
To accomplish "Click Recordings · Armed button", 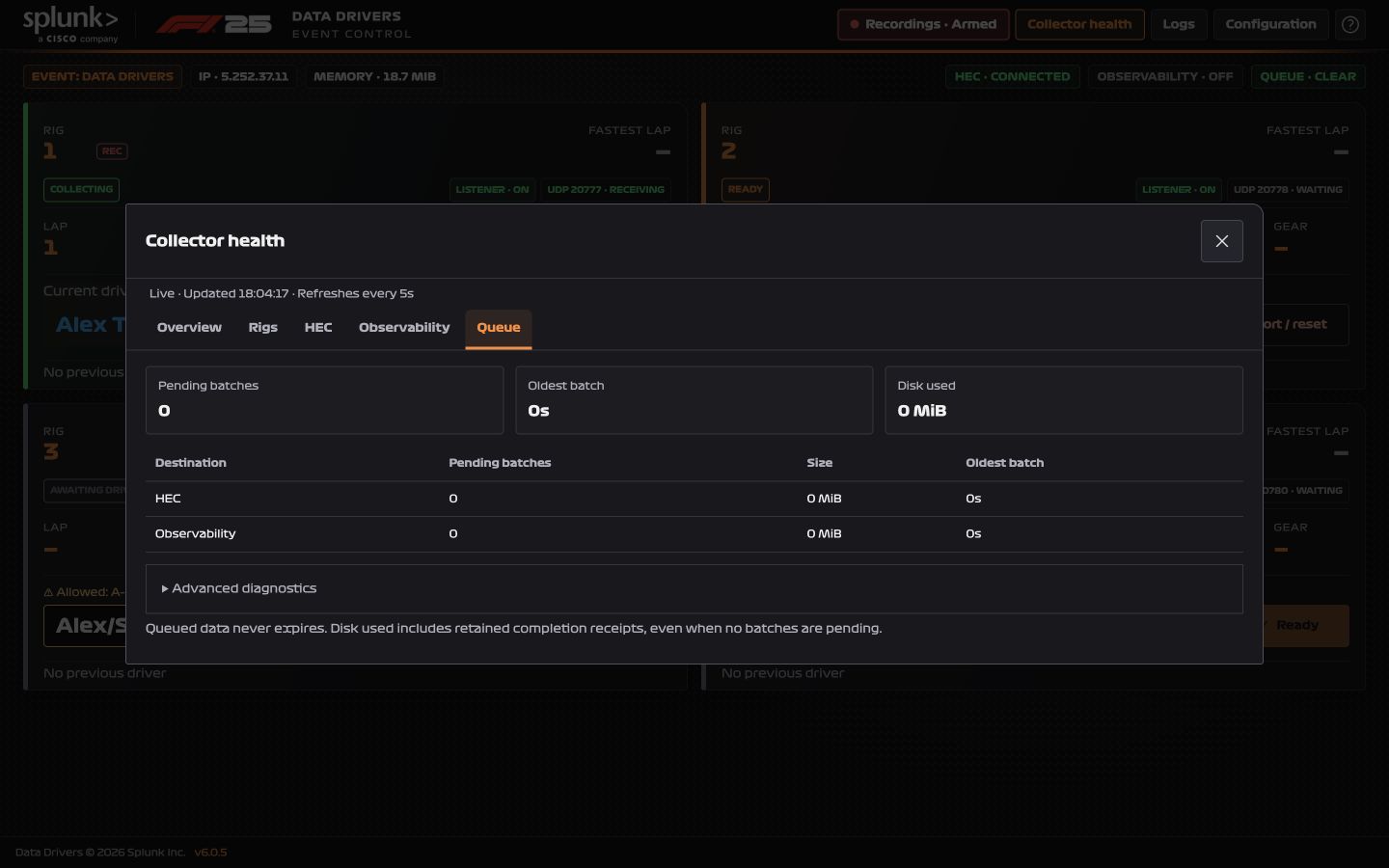I will (923, 24).
